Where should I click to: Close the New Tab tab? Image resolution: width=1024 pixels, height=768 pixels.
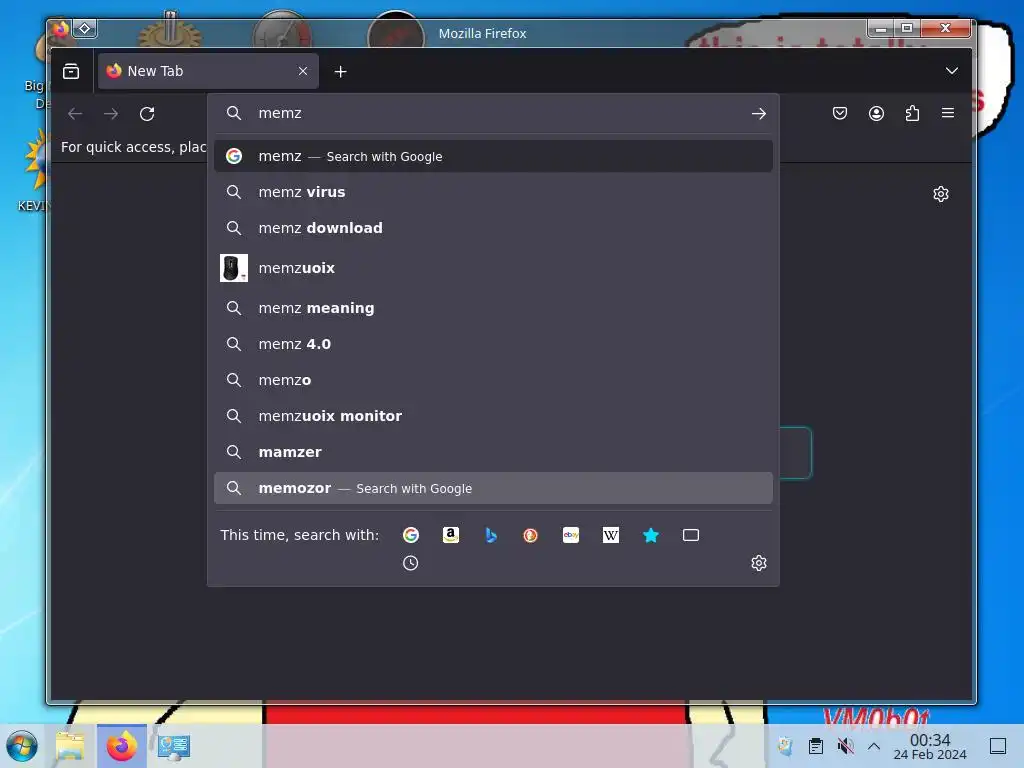[302, 71]
